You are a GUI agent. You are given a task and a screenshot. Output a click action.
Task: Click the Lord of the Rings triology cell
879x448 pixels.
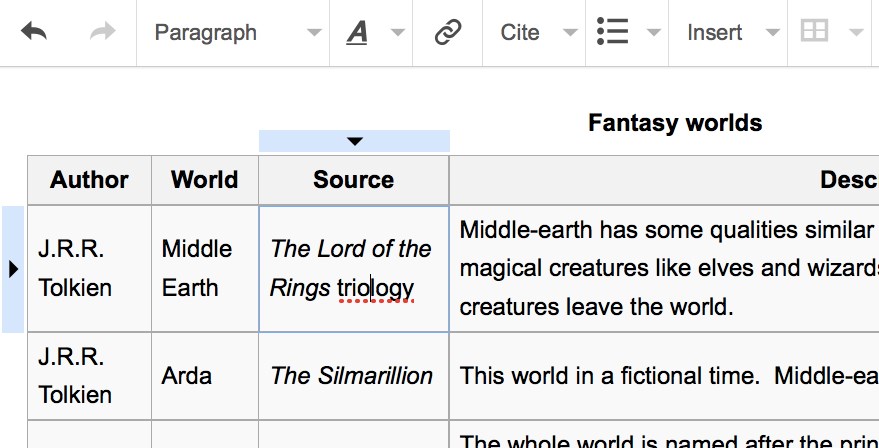coord(354,269)
